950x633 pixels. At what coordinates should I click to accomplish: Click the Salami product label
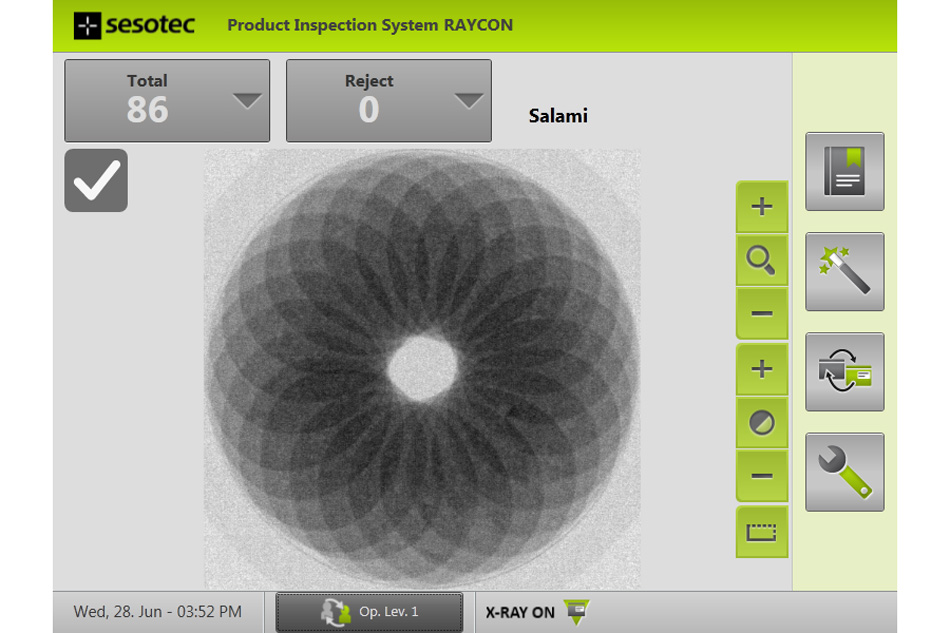click(557, 115)
